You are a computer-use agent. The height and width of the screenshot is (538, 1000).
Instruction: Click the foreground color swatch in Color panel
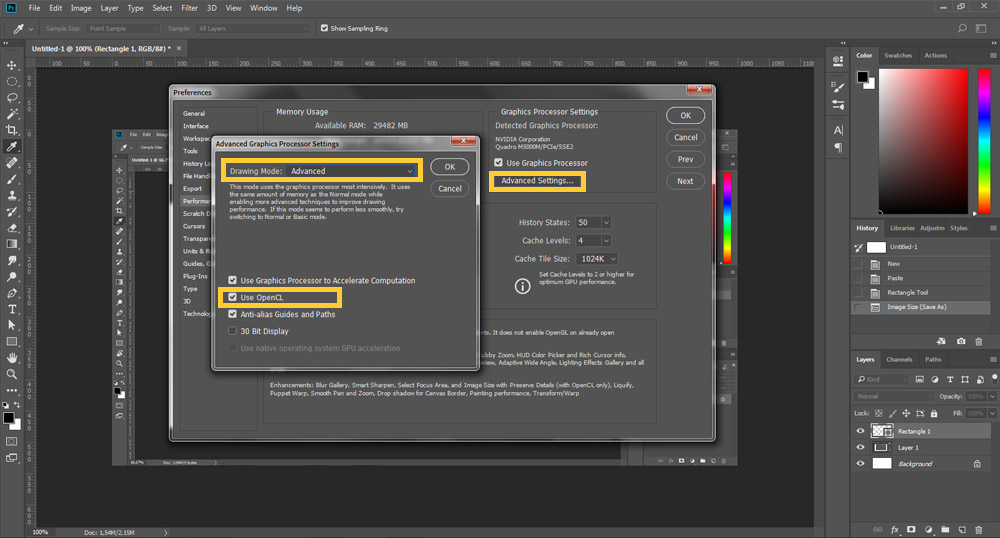(863, 77)
